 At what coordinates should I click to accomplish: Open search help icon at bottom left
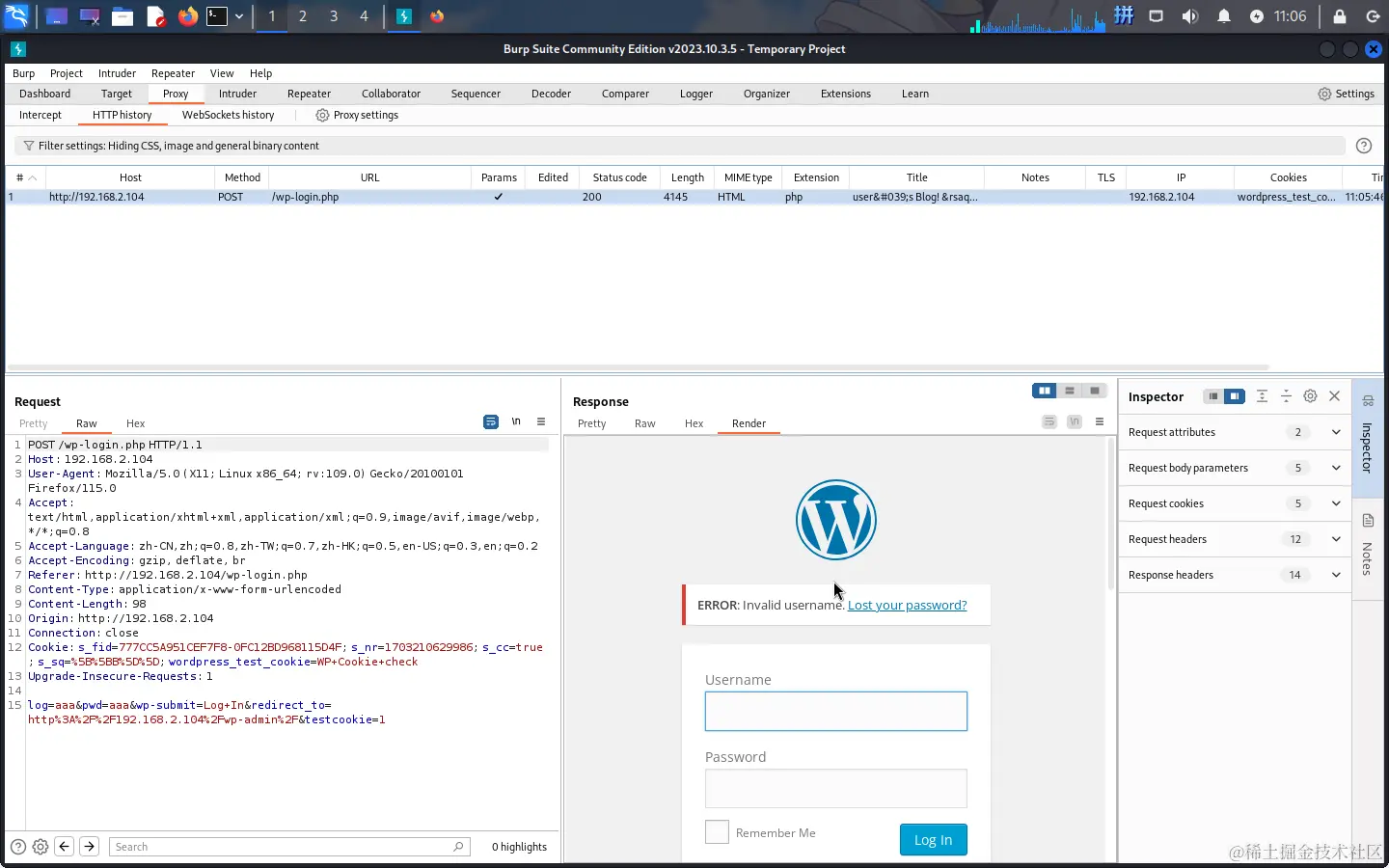(x=17, y=847)
